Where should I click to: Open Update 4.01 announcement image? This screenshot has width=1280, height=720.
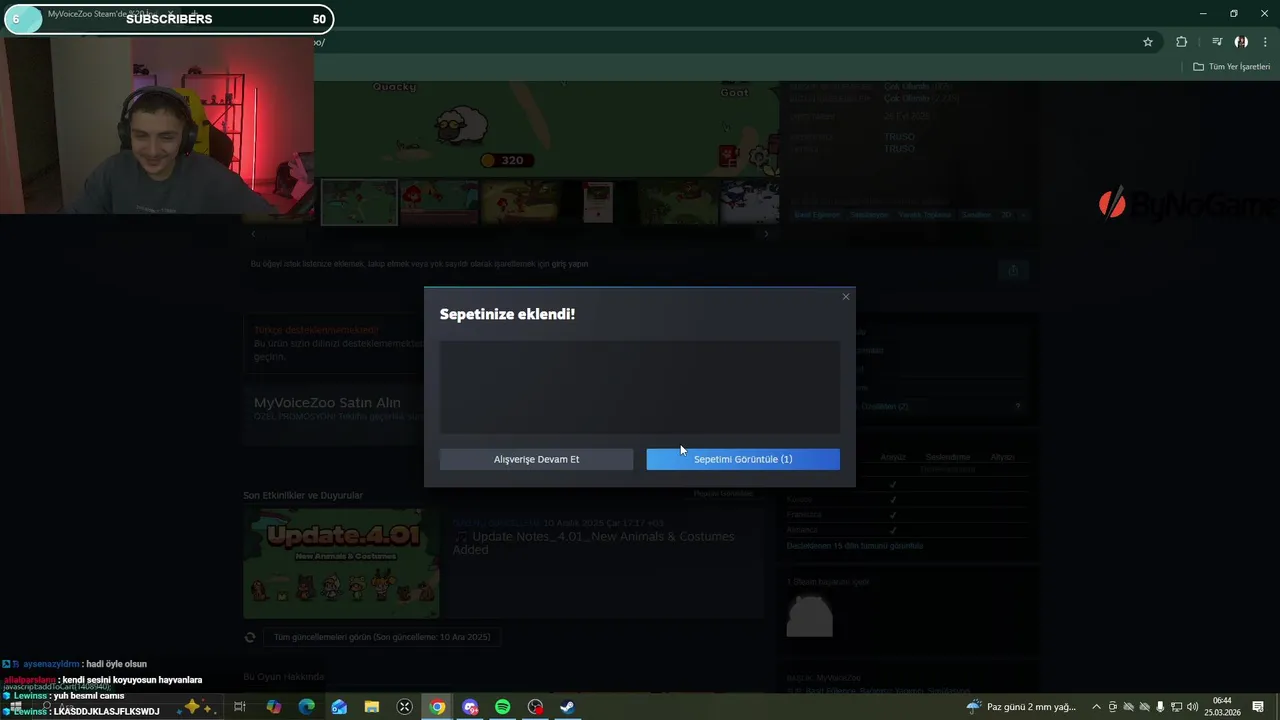click(x=341, y=563)
